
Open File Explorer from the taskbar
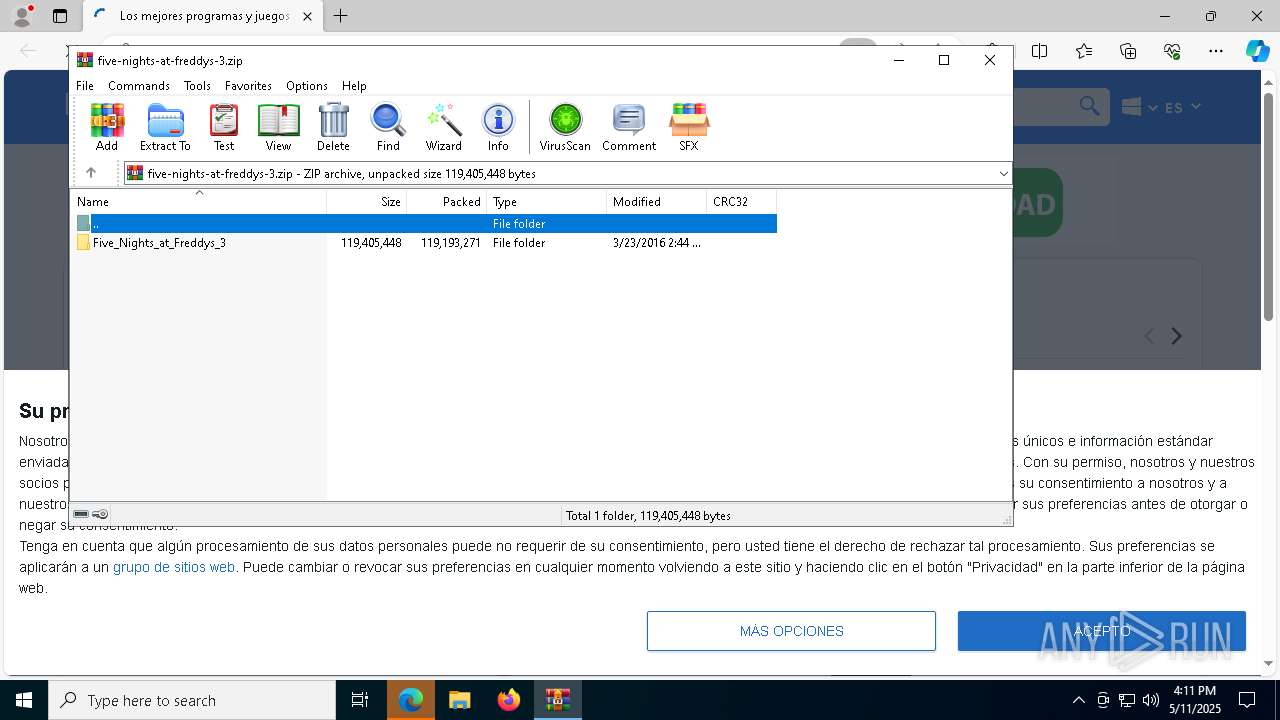click(459, 700)
